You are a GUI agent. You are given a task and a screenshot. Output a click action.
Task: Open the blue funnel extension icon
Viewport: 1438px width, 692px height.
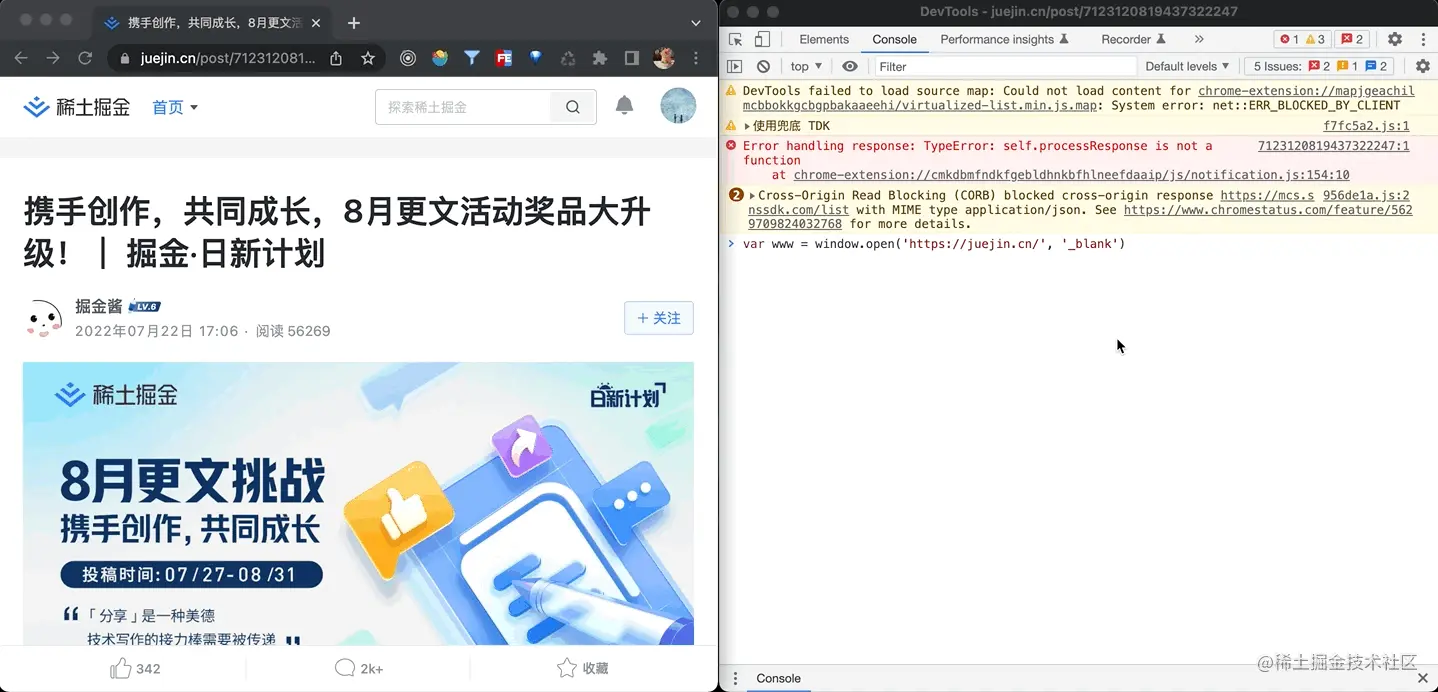[x=472, y=59]
